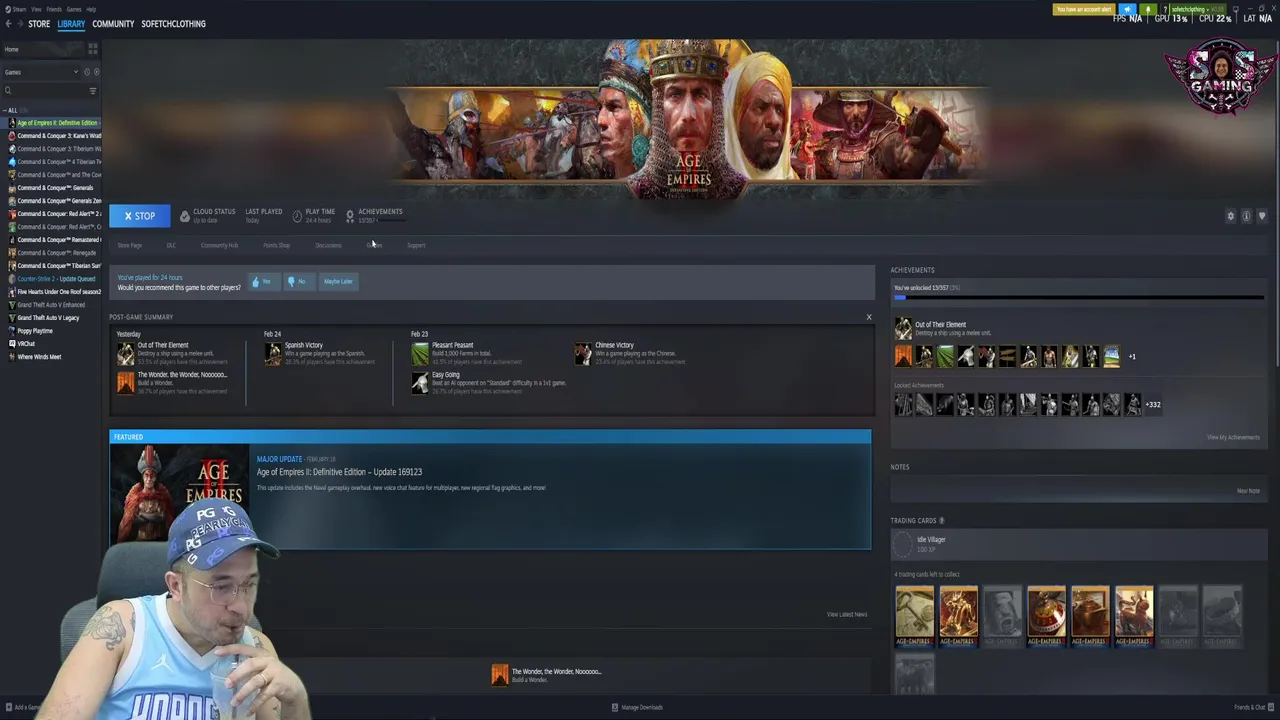Focus the library search field
The height and width of the screenshot is (720, 1280).
pyautogui.click(x=45, y=91)
